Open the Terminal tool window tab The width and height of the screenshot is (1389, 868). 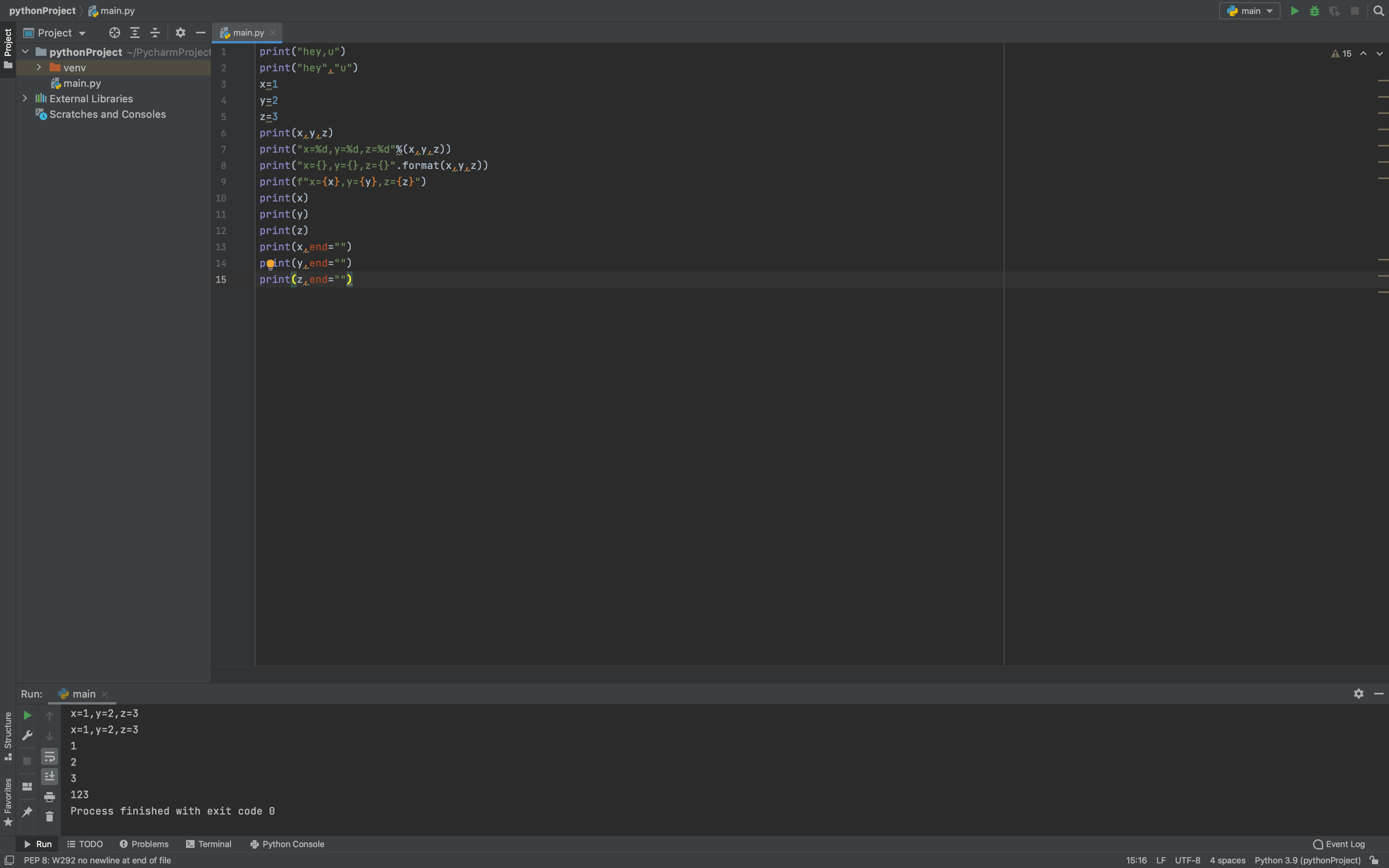tap(209, 844)
